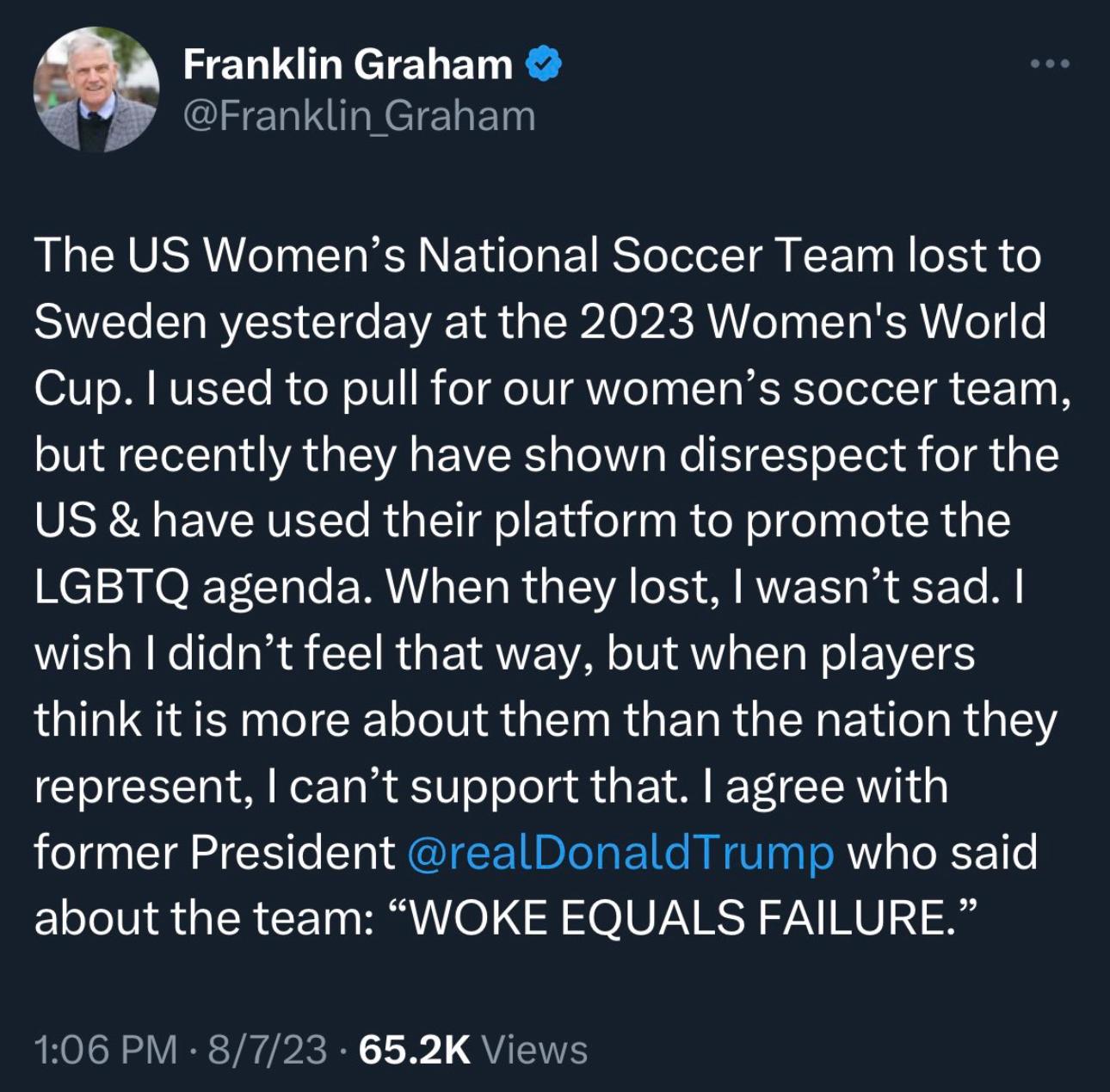
Task: View the 65.2K Views count
Action: [472, 1050]
